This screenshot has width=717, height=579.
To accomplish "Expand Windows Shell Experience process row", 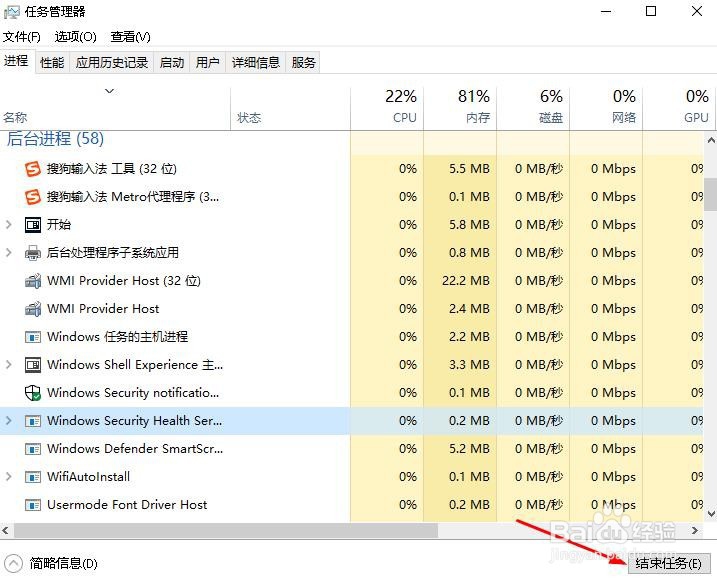I will coord(8,365).
